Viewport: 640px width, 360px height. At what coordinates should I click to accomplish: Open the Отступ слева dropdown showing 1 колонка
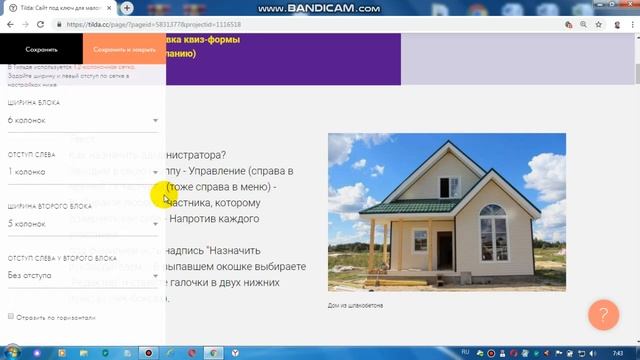tap(83, 172)
